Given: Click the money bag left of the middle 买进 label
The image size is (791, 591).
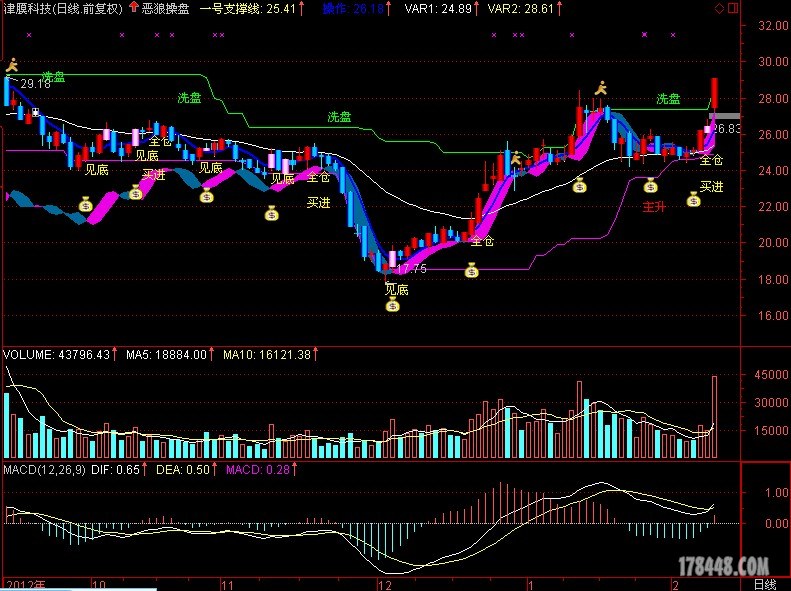Looking at the screenshot, I should pos(272,214).
